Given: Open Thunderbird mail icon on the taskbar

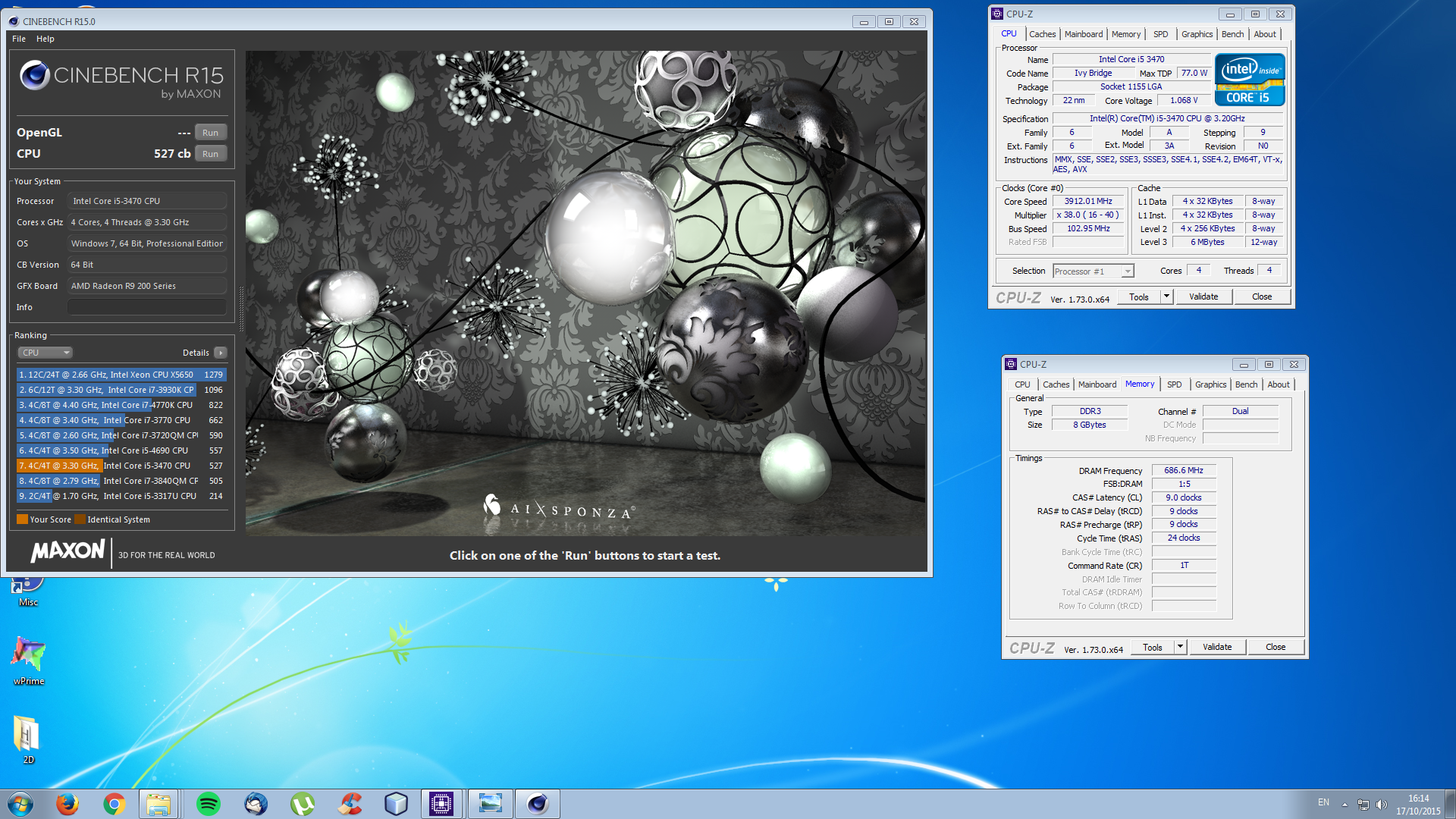Looking at the screenshot, I should tap(256, 804).
